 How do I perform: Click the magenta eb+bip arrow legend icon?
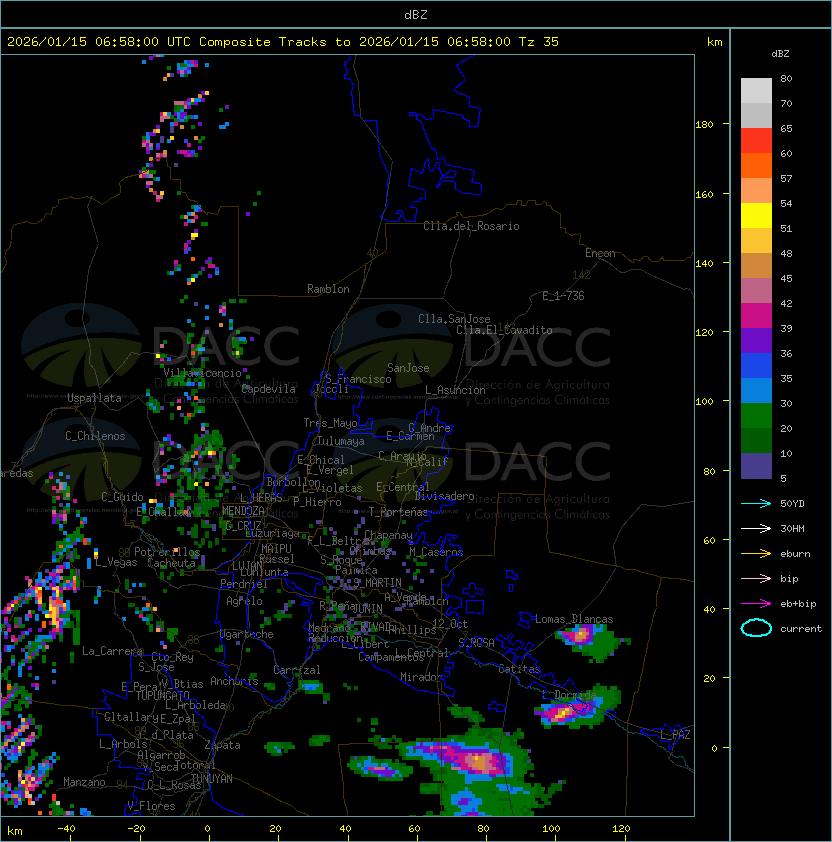pos(756,604)
